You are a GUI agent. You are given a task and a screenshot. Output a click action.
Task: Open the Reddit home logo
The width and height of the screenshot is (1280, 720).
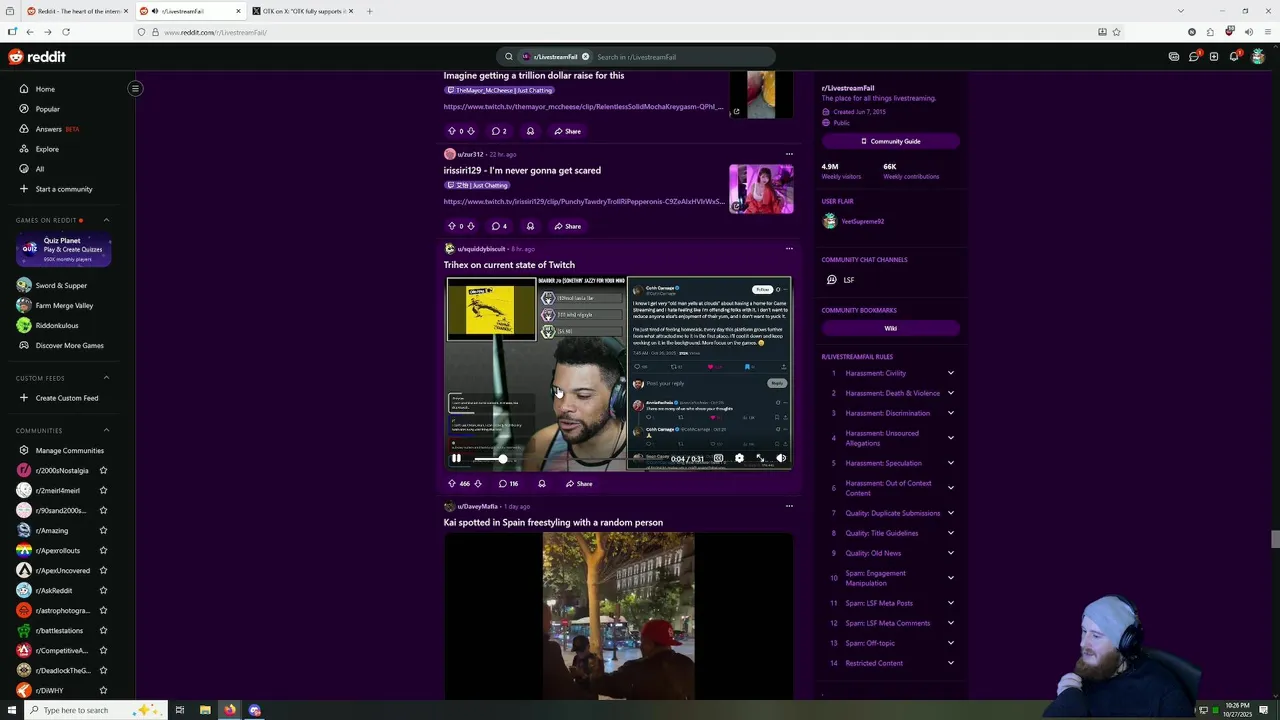(x=37, y=57)
